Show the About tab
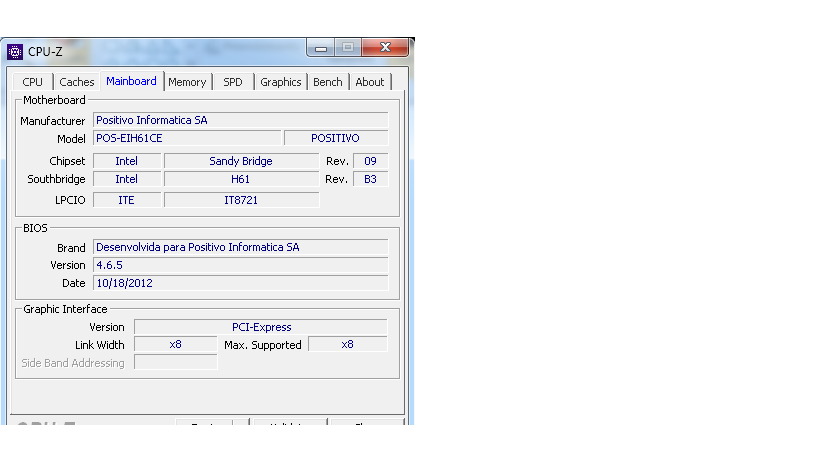The width and height of the screenshot is (816, 460). 369,82
